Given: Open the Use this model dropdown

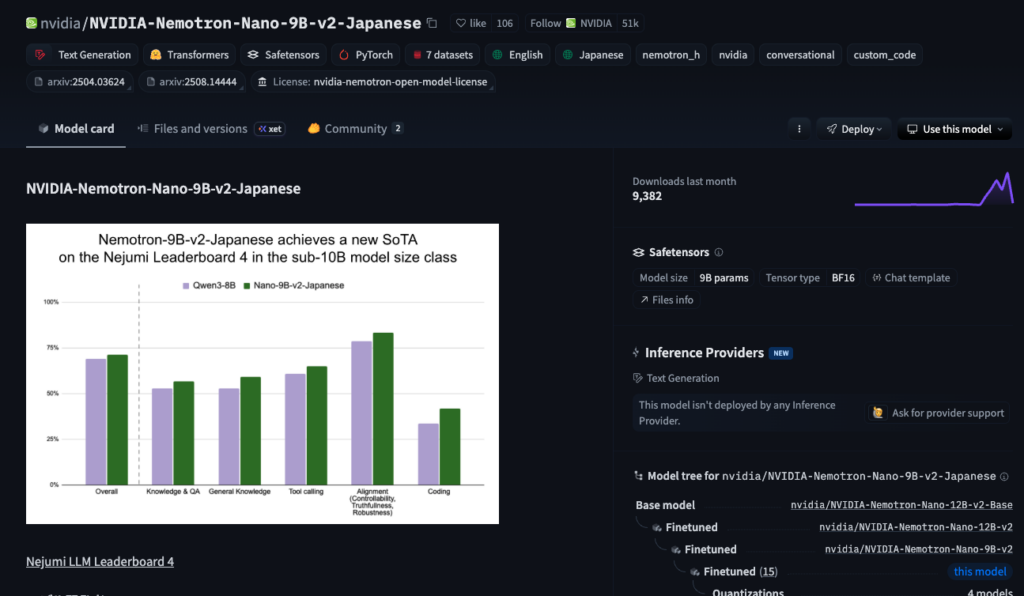Looking at the screenshot, I should pos(954,129).
